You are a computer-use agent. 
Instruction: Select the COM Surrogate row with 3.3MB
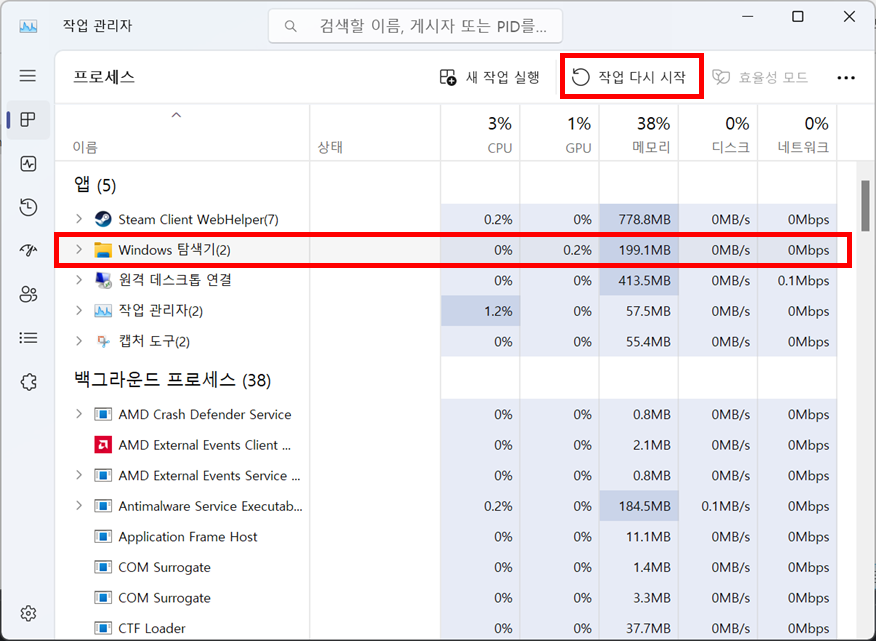[446, 597]
